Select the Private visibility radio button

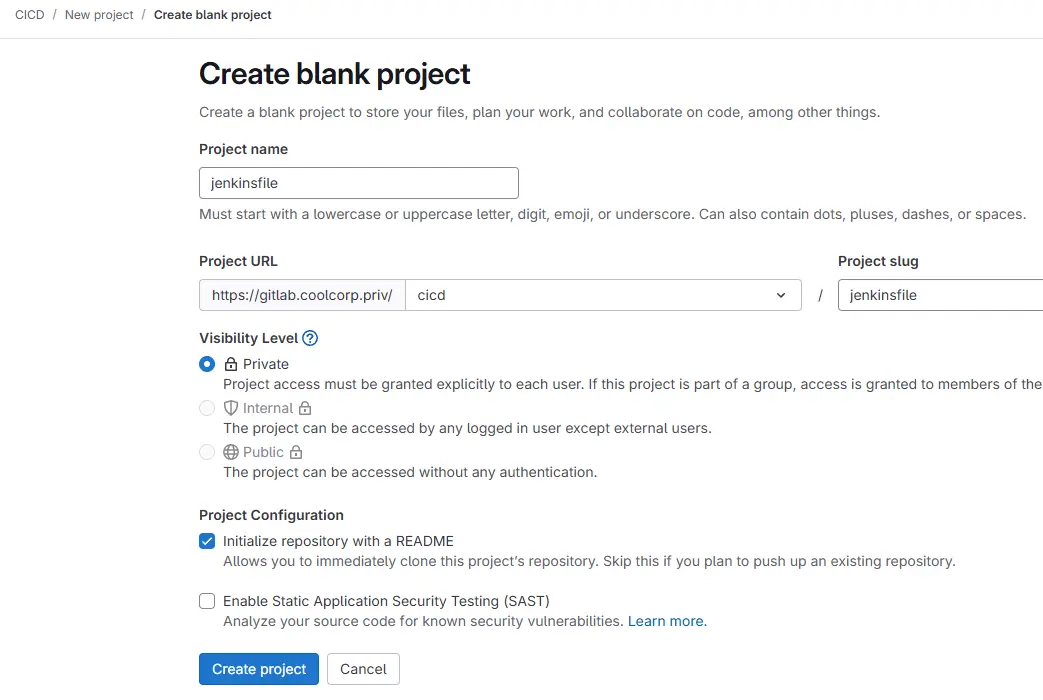pos(207,364)
